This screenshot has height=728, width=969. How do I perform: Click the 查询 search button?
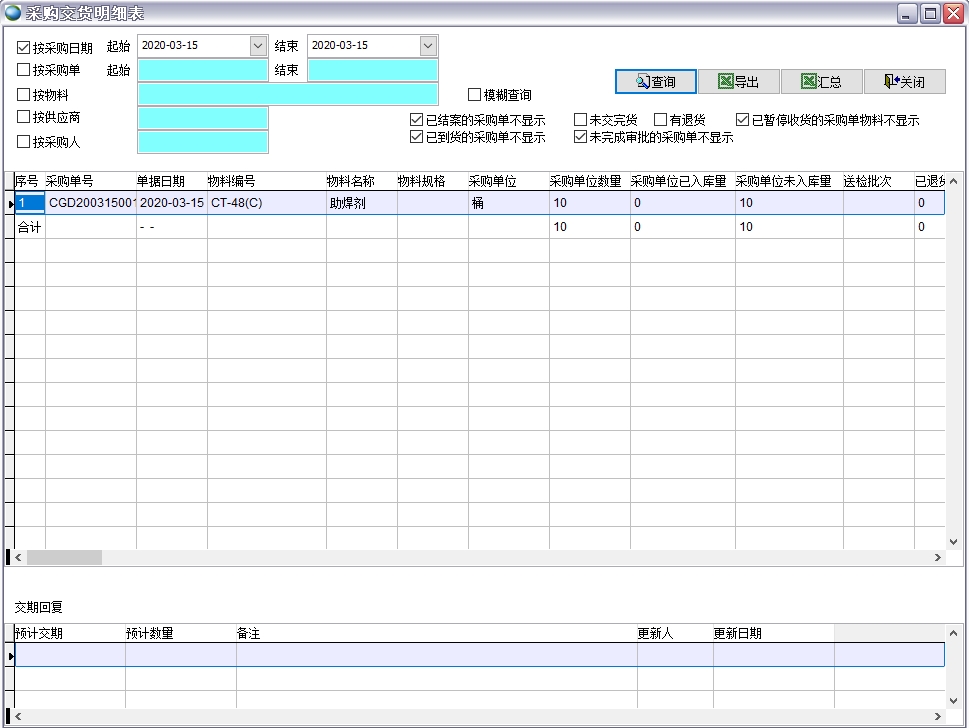pos(655,82)
